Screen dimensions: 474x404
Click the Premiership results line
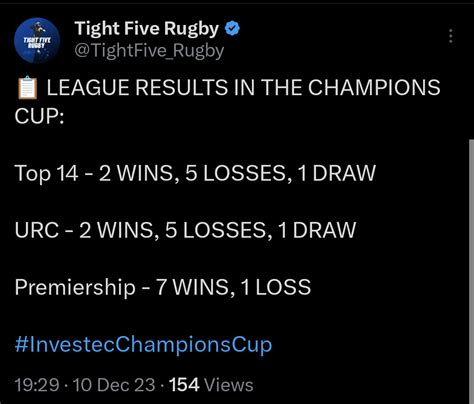(x=163, y=287)
